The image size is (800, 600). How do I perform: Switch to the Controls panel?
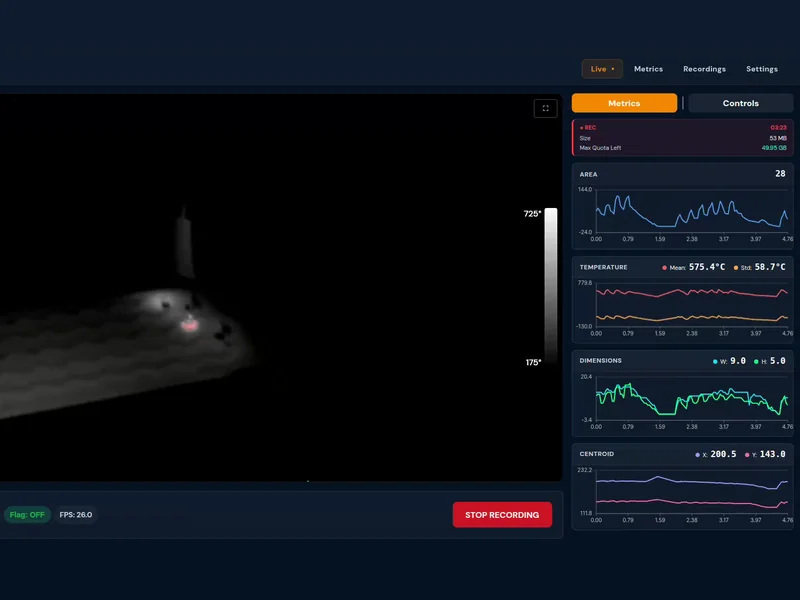point(740,103)
